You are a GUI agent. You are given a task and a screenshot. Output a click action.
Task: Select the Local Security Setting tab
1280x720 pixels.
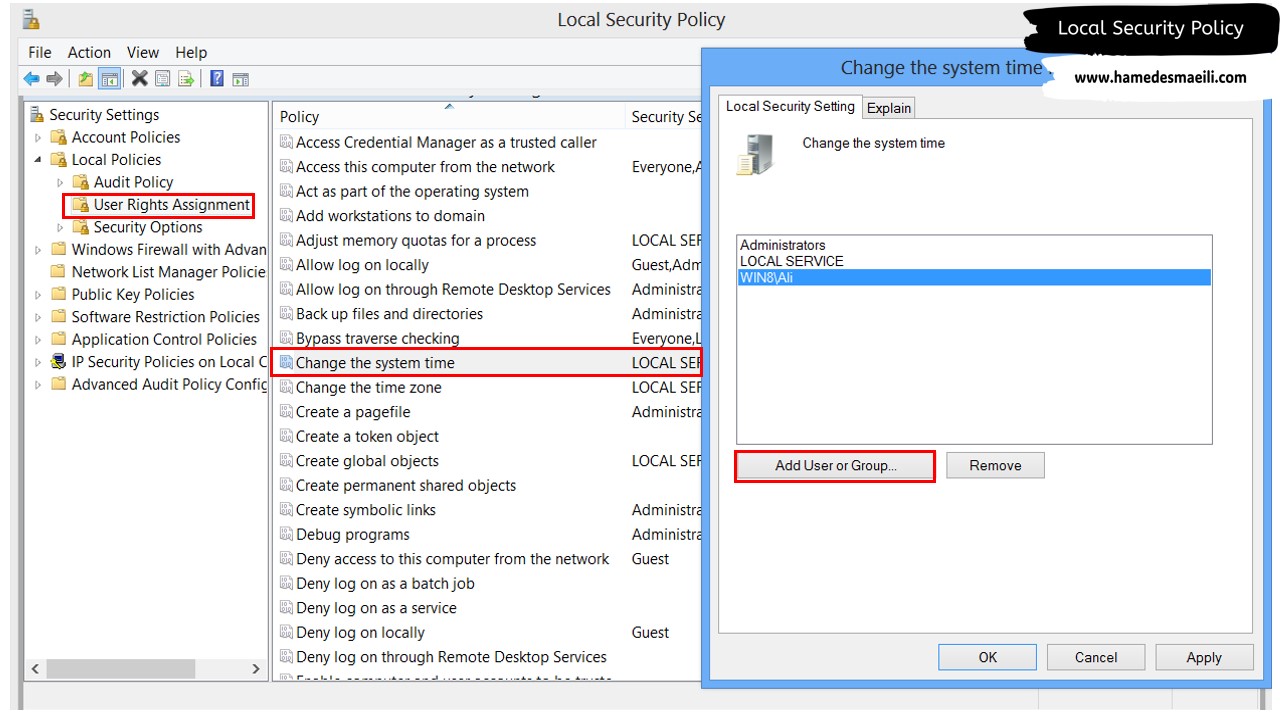790,106
